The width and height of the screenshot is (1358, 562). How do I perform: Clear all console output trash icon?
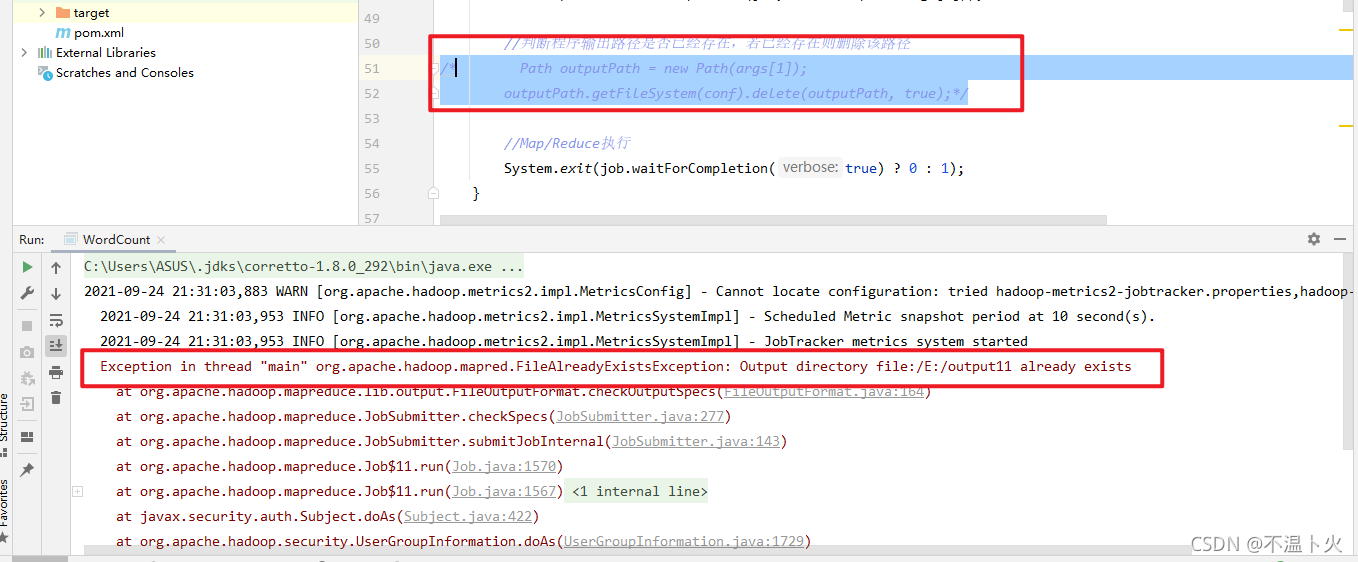pos(56,398)
